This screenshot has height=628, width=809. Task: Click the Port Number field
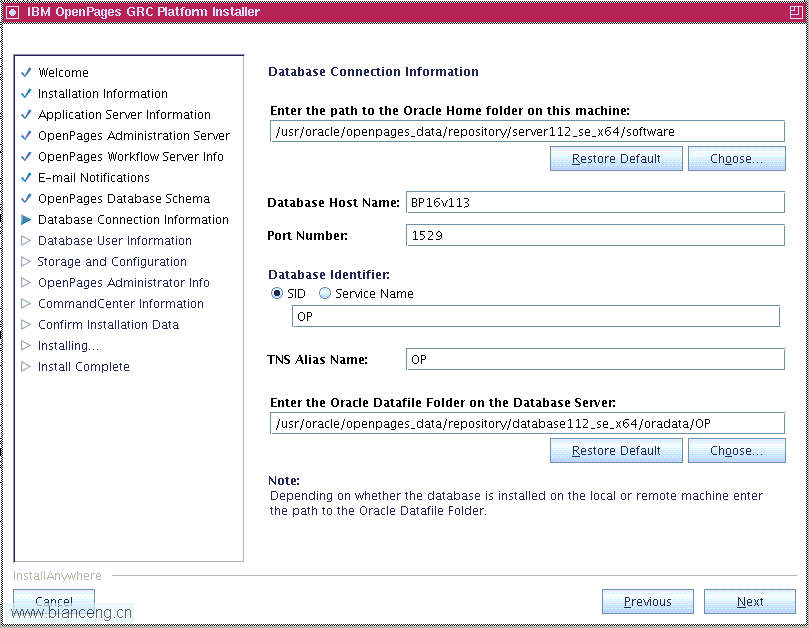(x=595, y=235)
